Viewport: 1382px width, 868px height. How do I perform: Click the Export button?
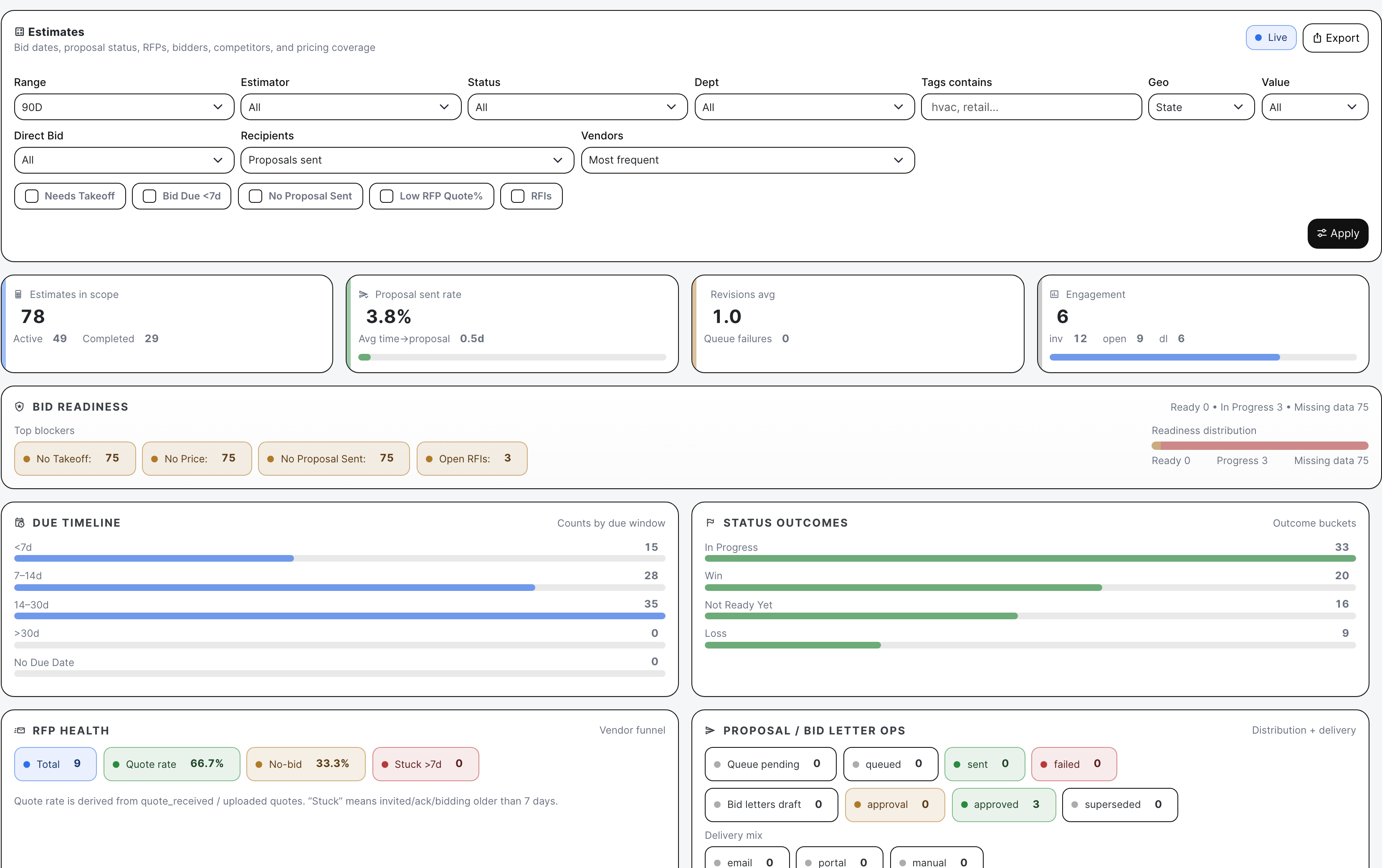[x=1336, y=38]
